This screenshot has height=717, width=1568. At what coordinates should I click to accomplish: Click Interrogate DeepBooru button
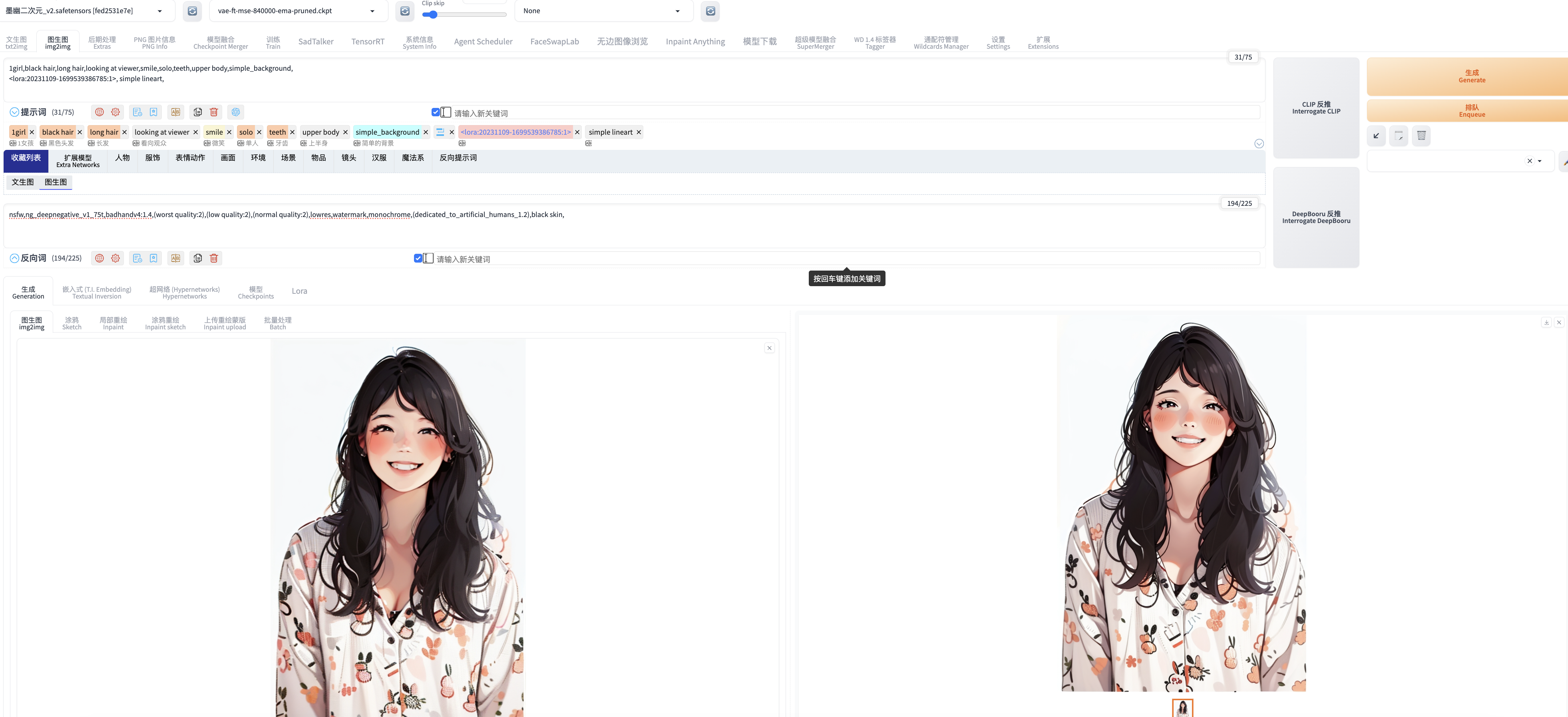[x=1316, y=217]
